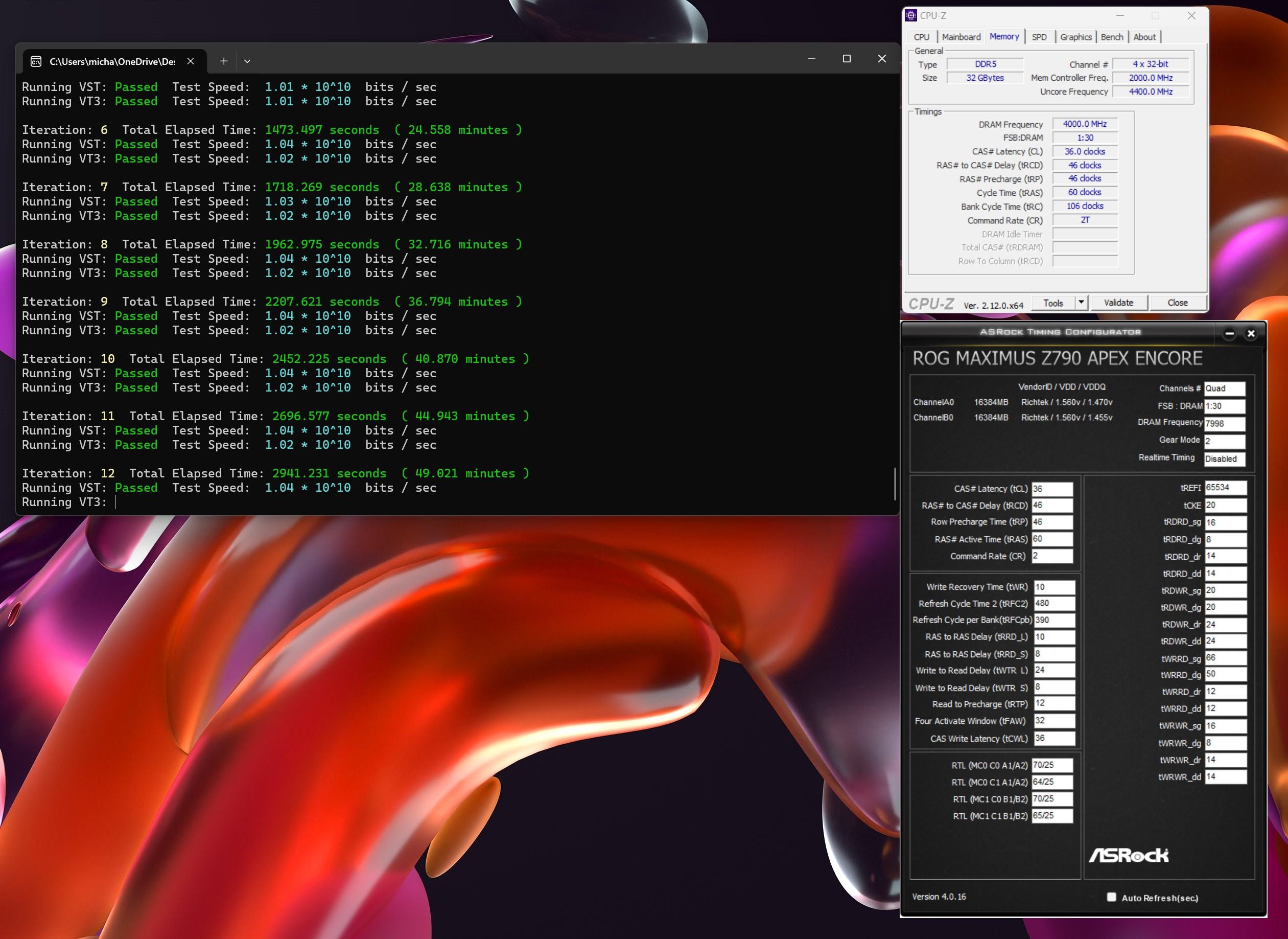Open the Tools dropdown arrow in CPU-Z

pos(1081,303)
